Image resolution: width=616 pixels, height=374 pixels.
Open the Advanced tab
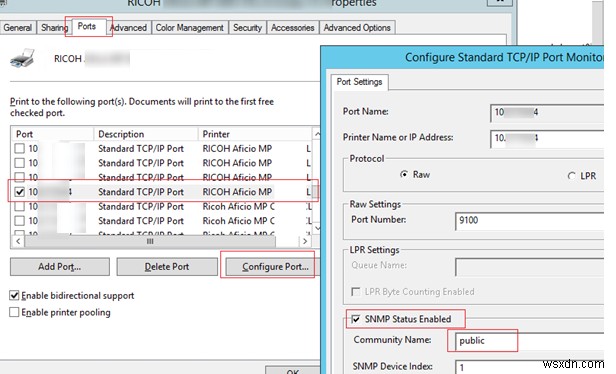[129, 28]
